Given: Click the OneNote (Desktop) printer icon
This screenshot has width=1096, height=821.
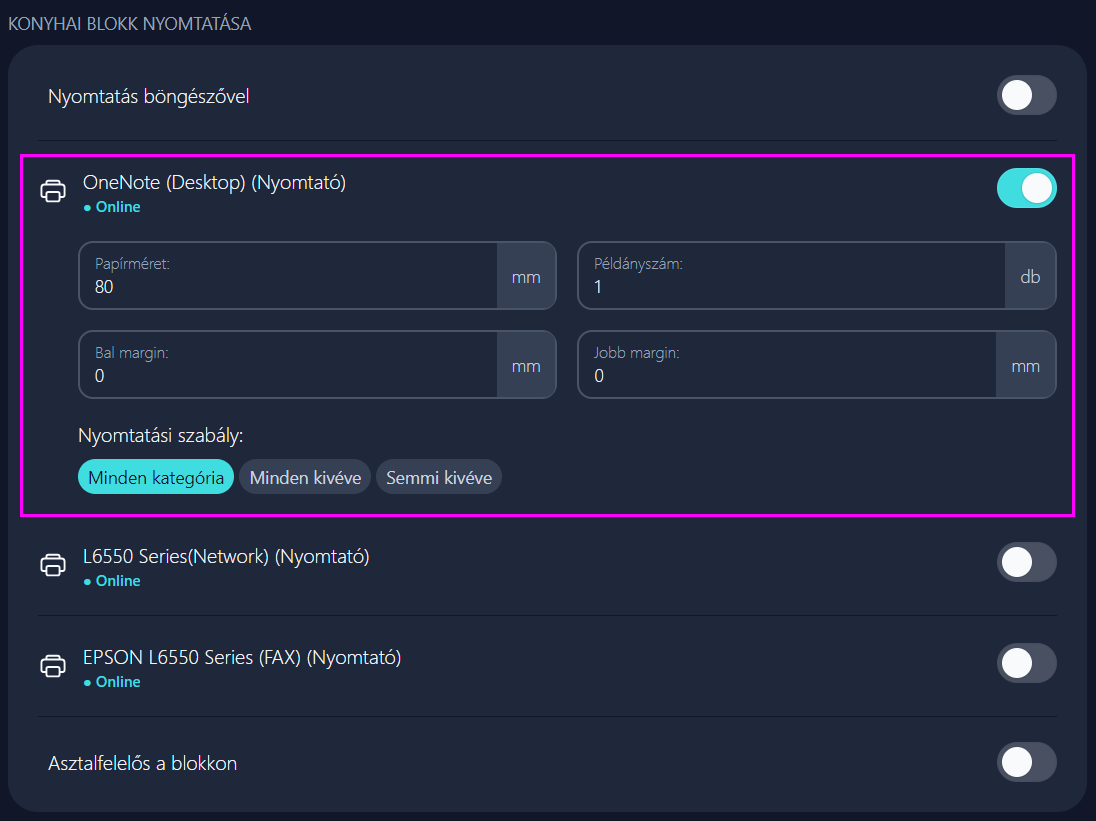Looking at the screenshot, I should click(53, 190).
